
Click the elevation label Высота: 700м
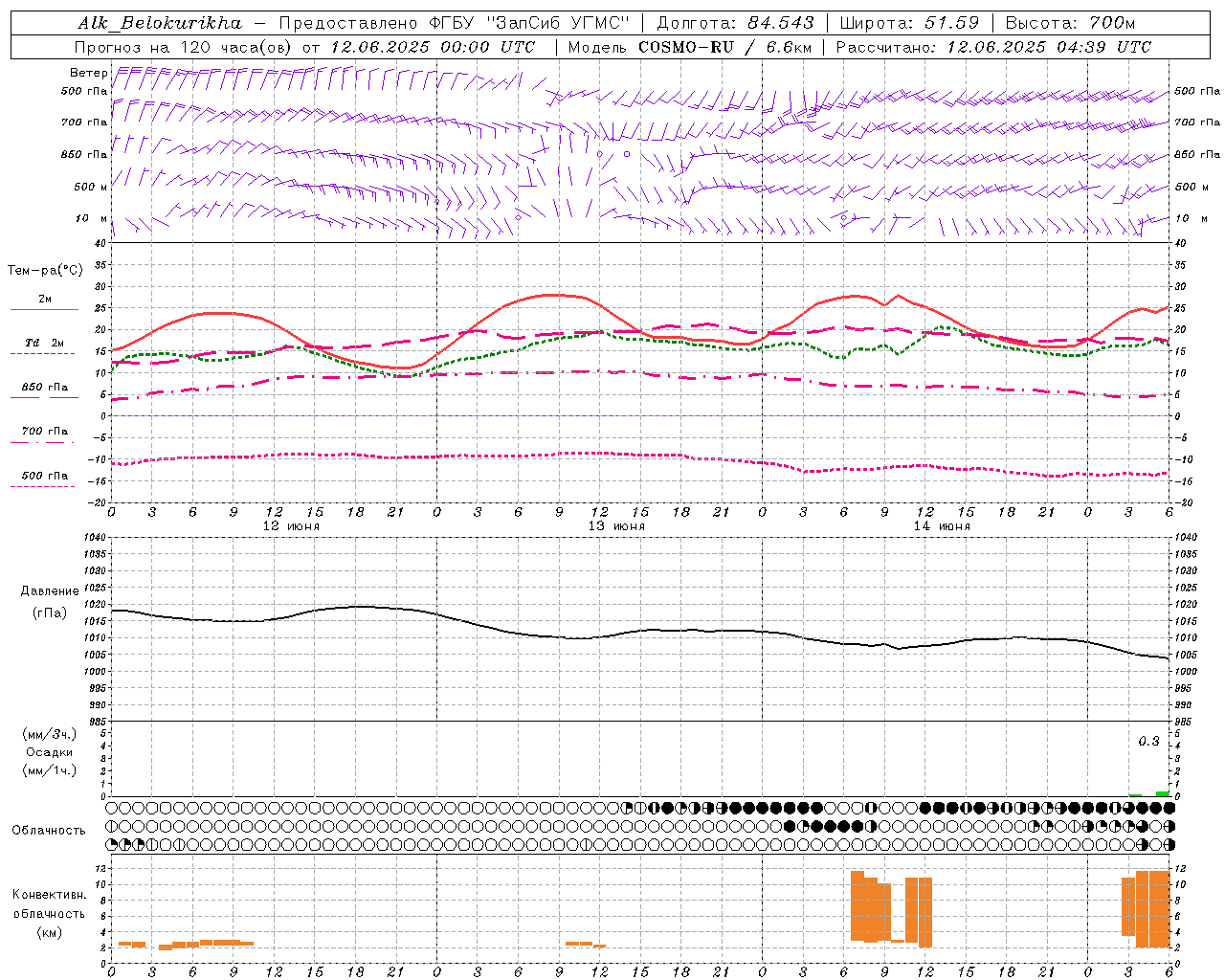tap(1070, 23)
